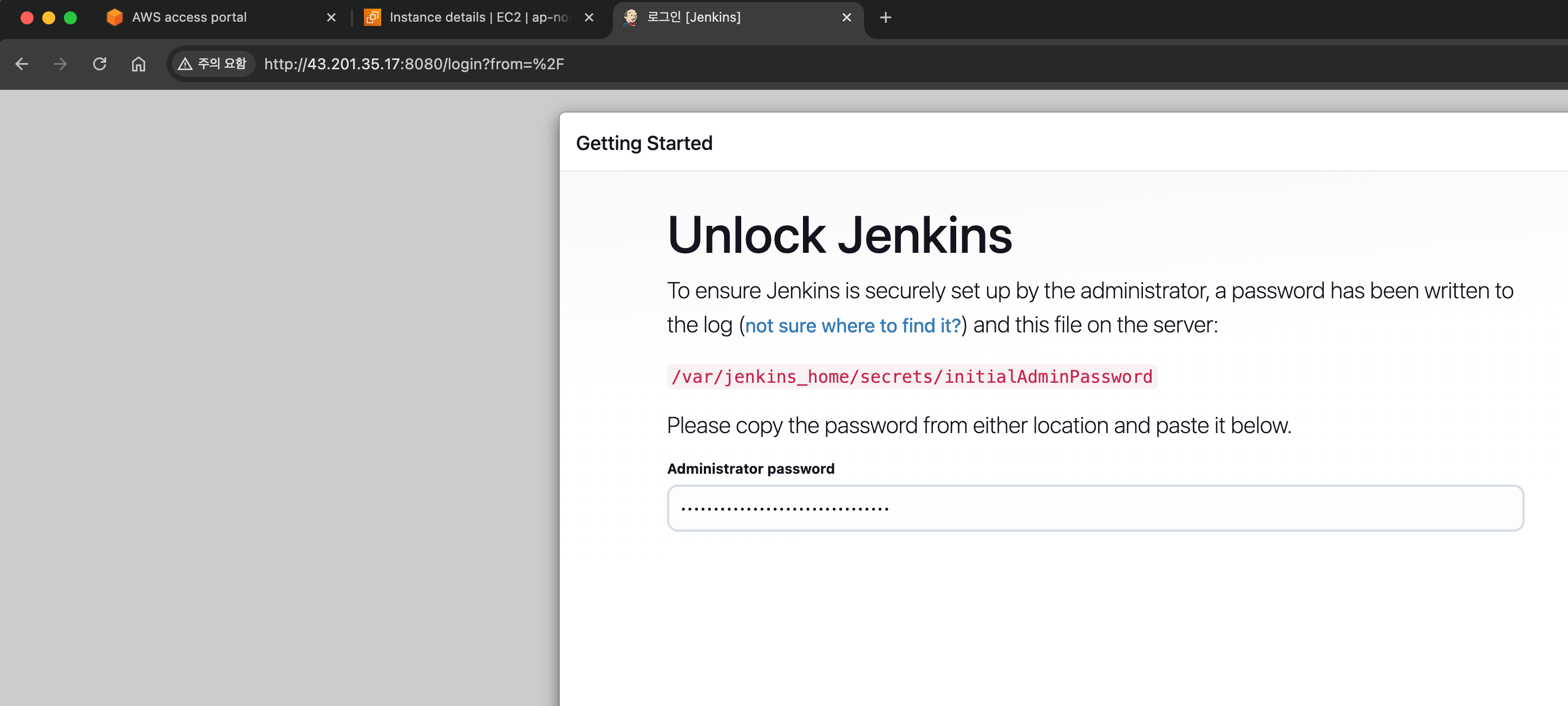Screen dimensions: 1568x706
Task: Click the EC2 tab favicon
Action: pos(373,17)
